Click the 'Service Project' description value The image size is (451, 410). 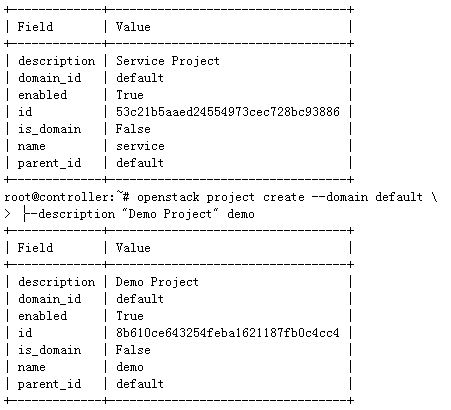[x=168, y=61]
